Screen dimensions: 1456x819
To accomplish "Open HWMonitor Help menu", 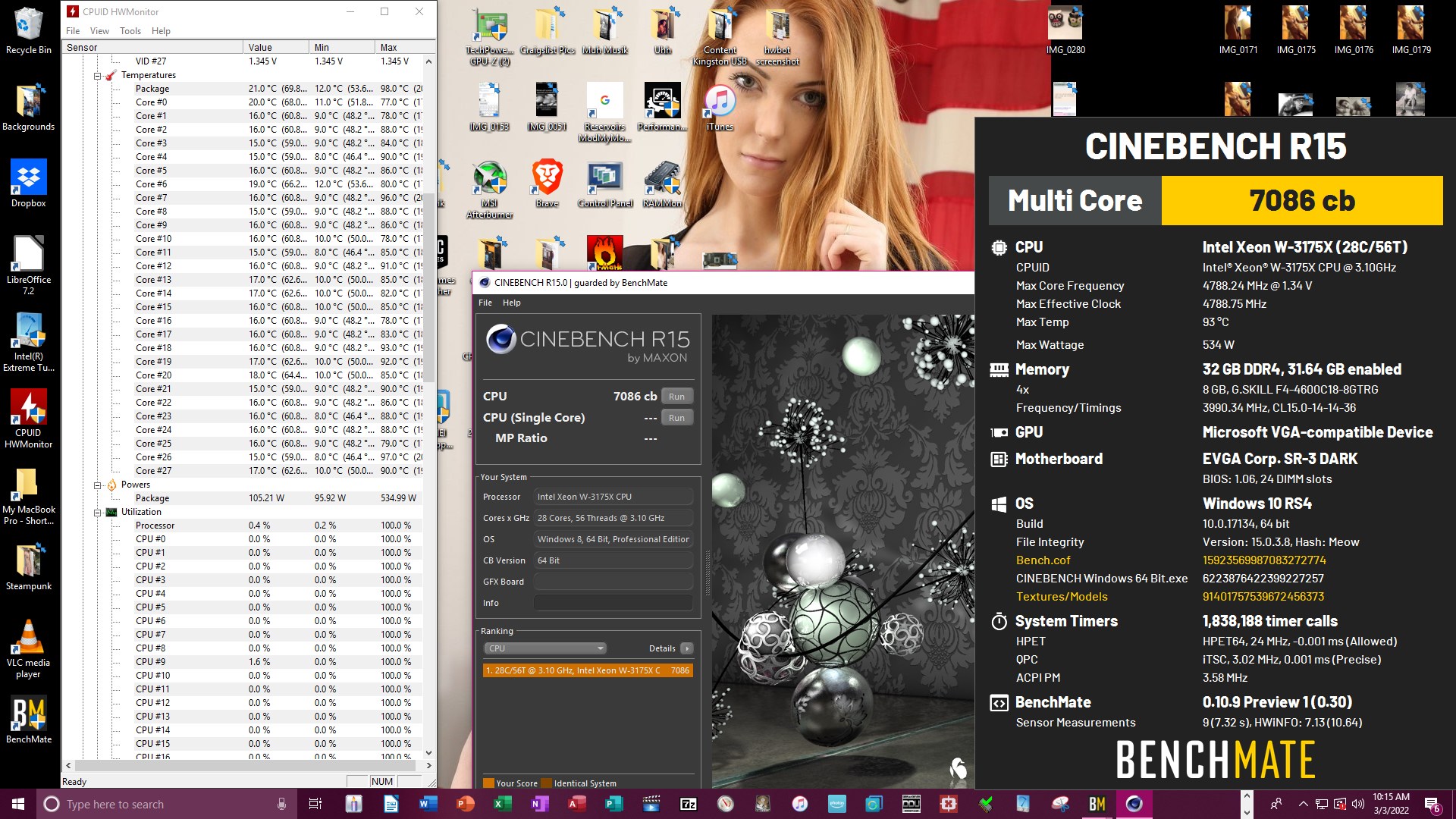I will (161, 31).
